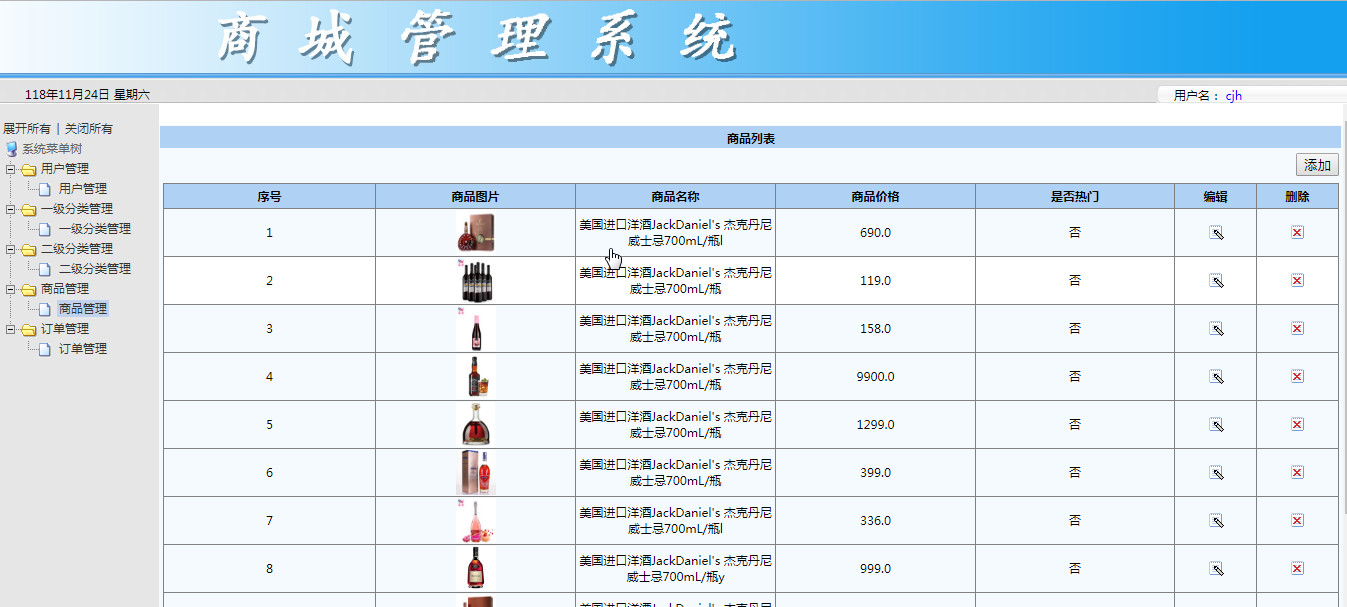Select 系统菜单树 root label
The width and height of the screenshot is (1347, 607).
pos(52,149)
